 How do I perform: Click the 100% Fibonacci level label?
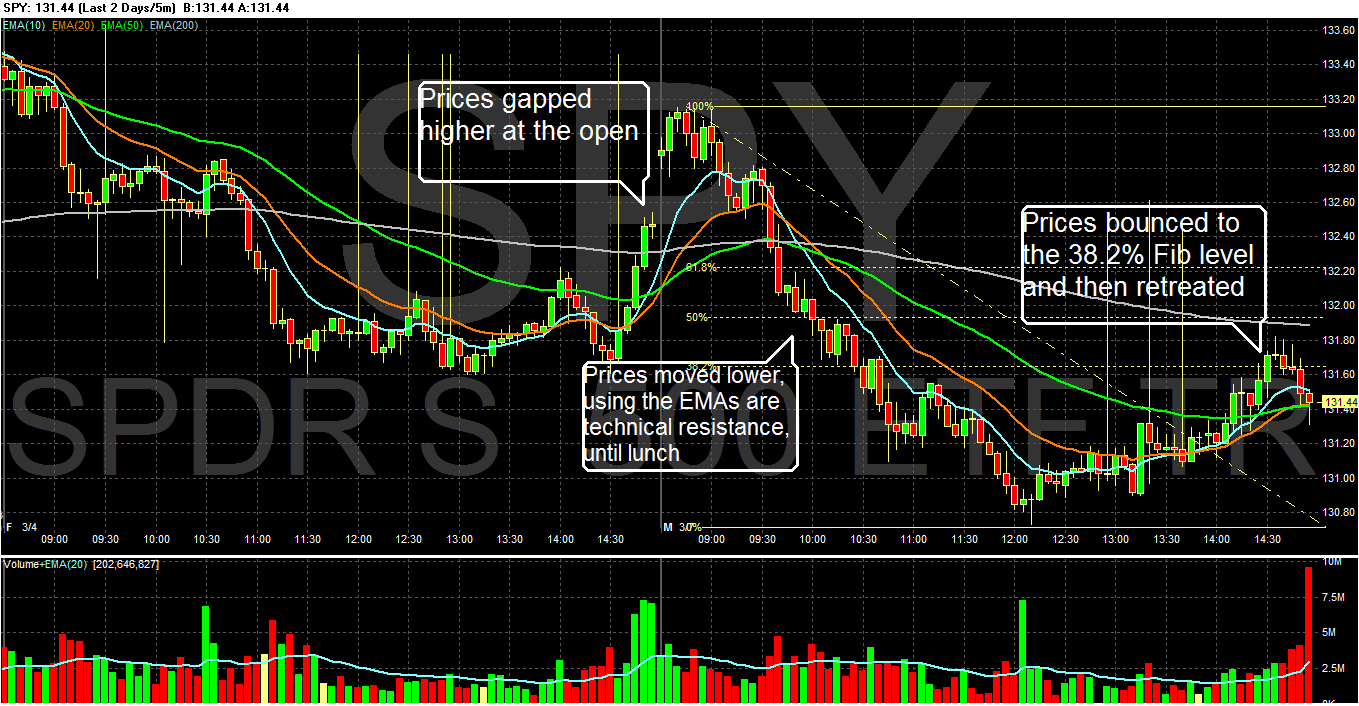tap(699, 106)
